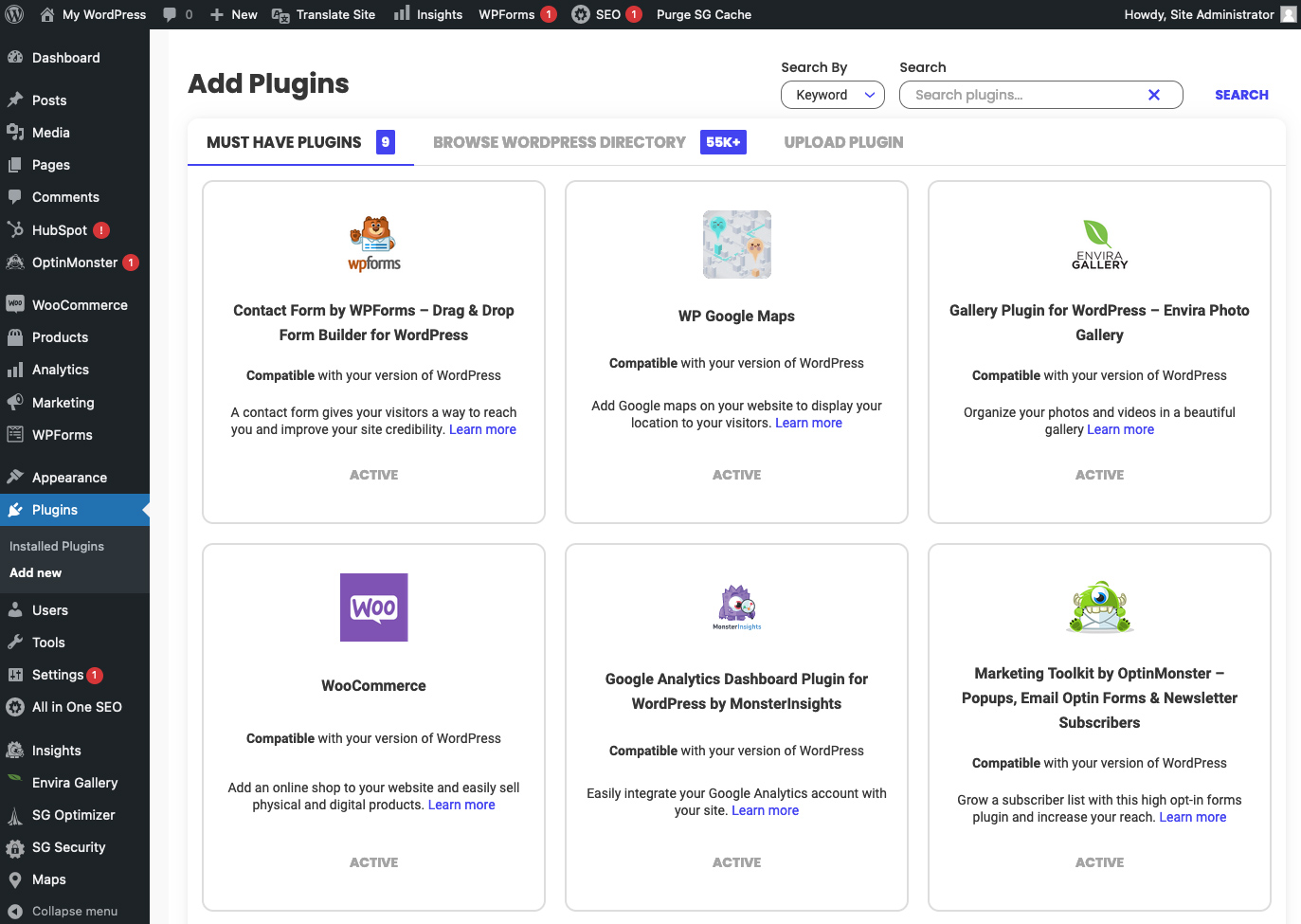Open Dashboard from the sidebar
Viewport: 1301px width, 924px height.
[75, 58]
